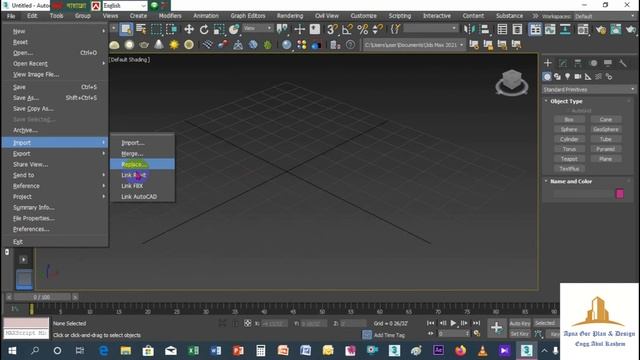Toggle the Layer Explorer icon

(517, 29)
